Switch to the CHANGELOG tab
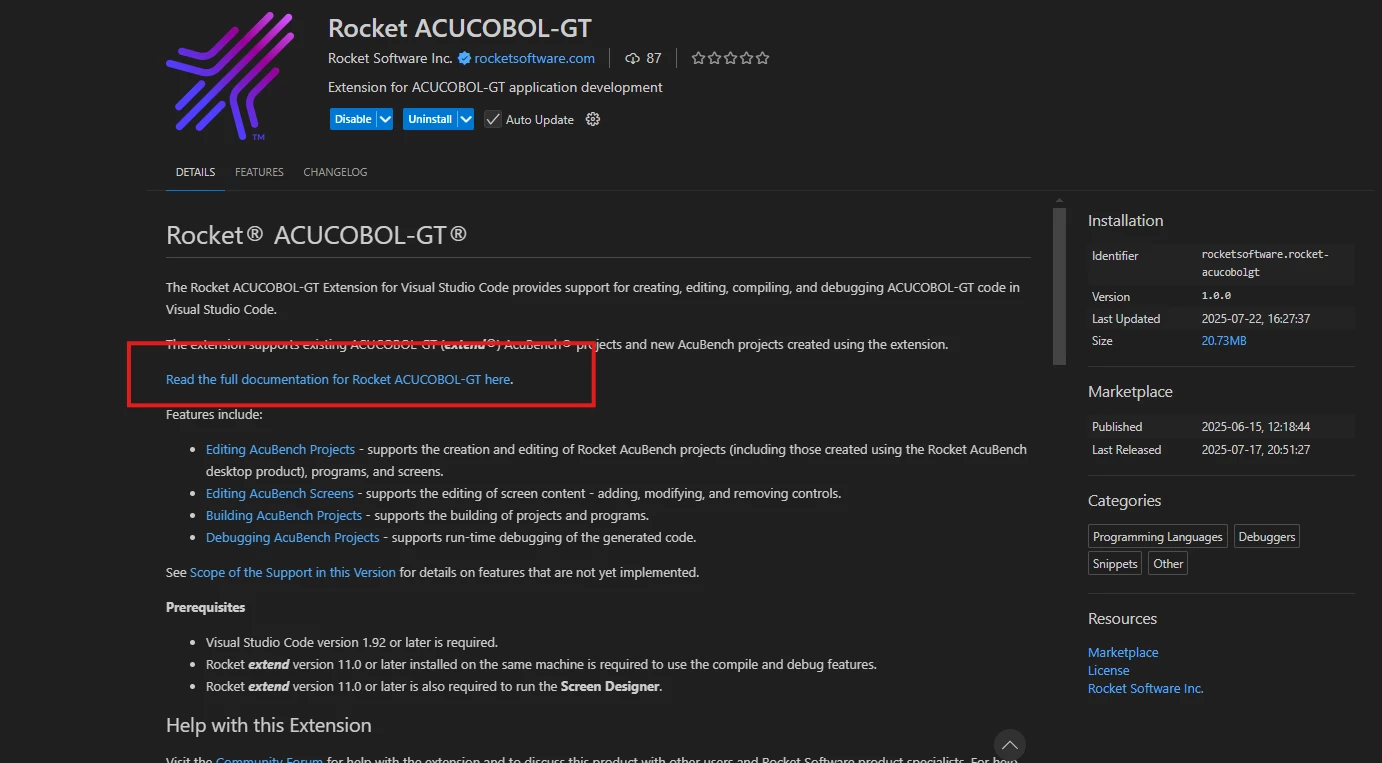 point(335,172)
